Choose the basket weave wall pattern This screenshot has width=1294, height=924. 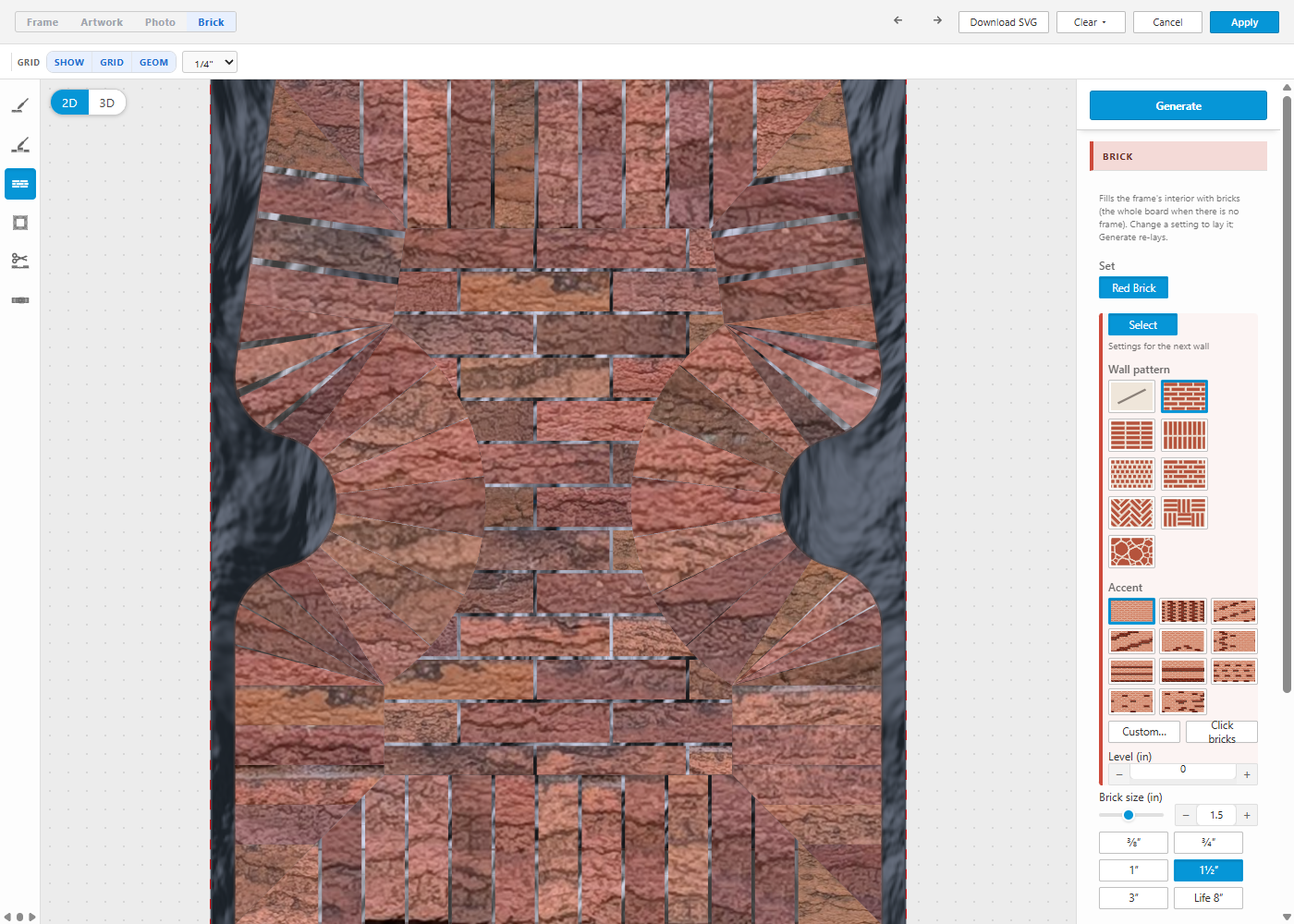click(1184, 513)
